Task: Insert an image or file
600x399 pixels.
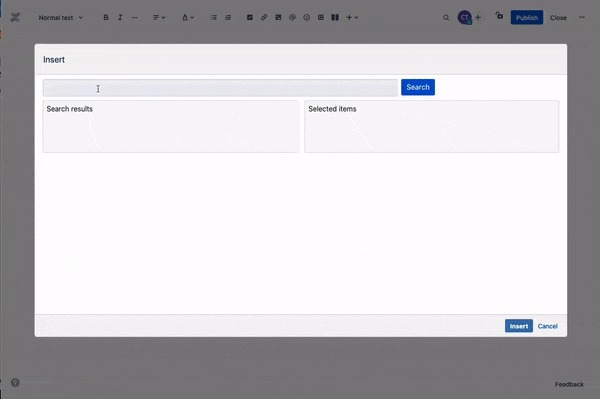Action: pos(278,18)
